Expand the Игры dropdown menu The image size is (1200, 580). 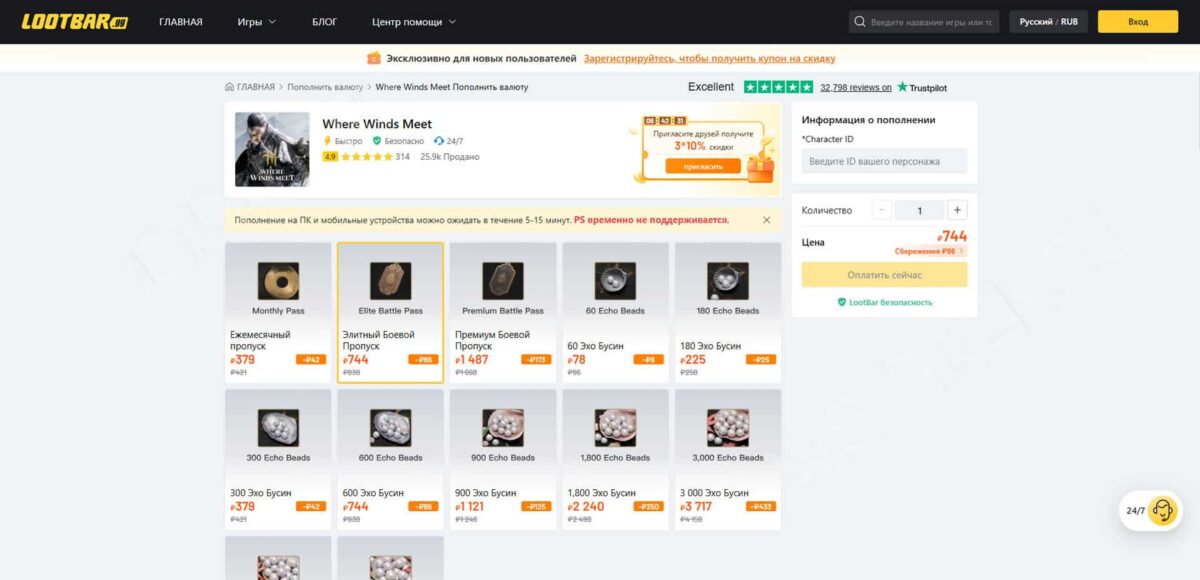pyautogui.click(x=257, y=22)
